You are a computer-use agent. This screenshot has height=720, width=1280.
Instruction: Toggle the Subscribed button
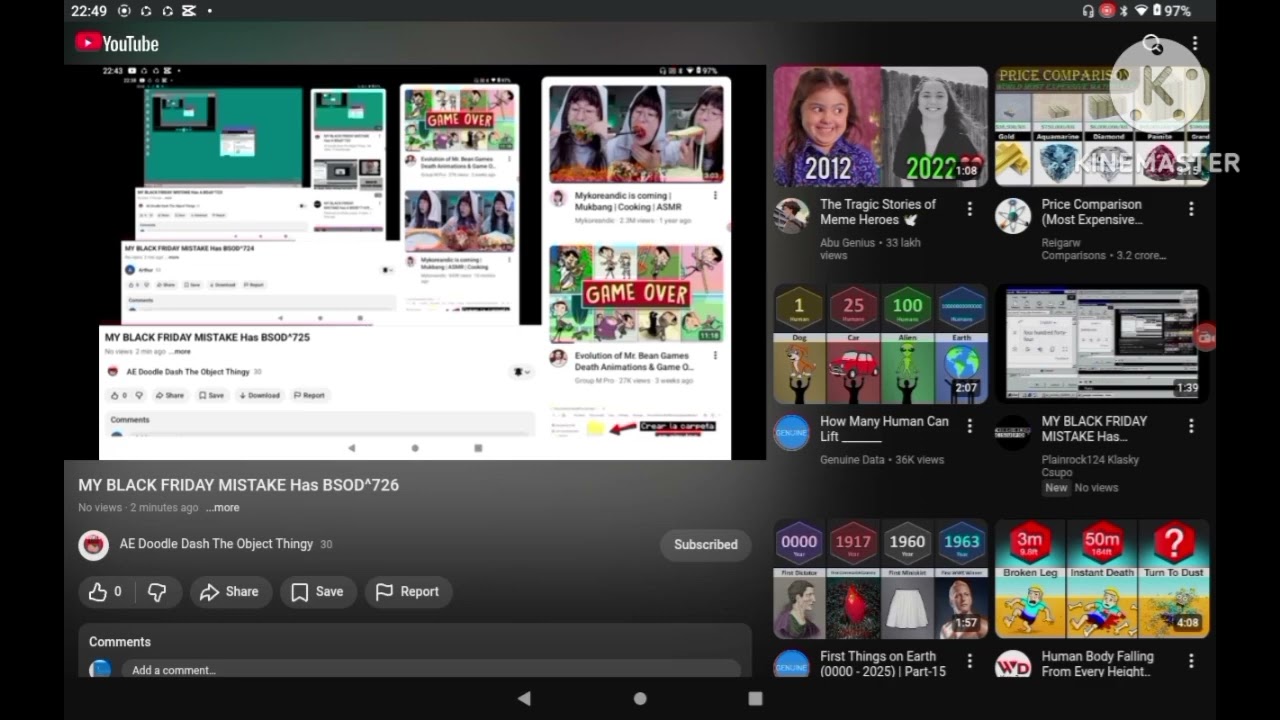705,545
